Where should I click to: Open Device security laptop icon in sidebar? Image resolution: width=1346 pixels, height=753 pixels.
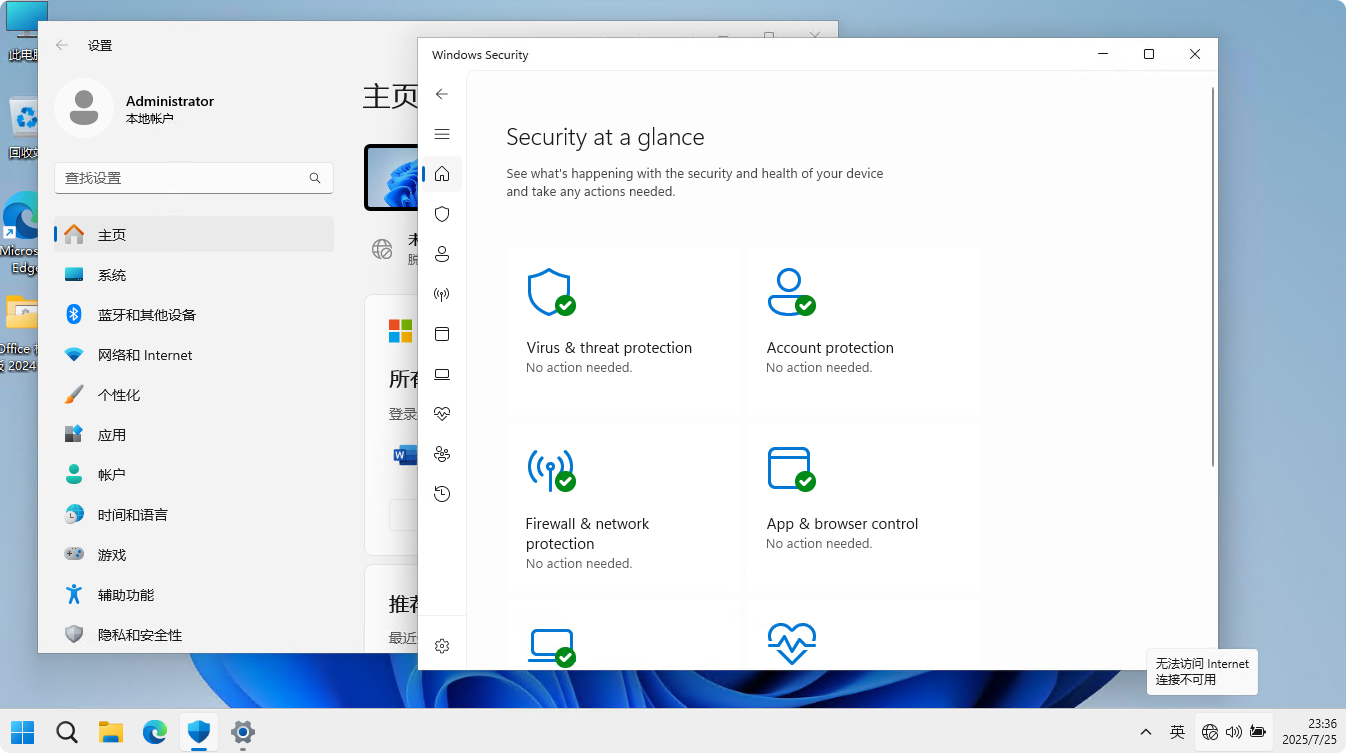(442, 374)
